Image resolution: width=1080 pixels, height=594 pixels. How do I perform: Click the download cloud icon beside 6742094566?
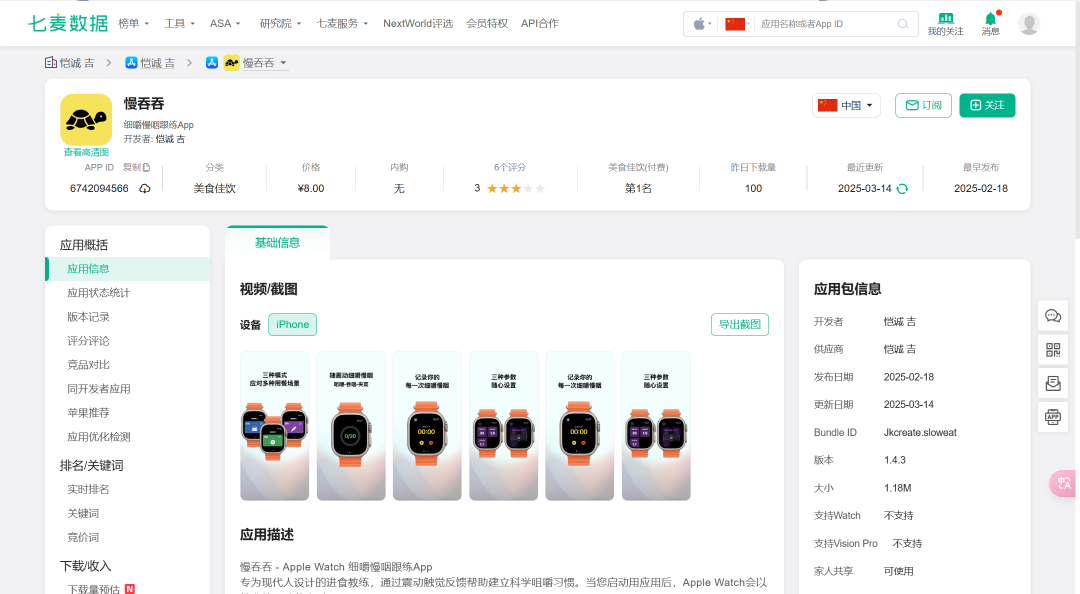[145, 189]
